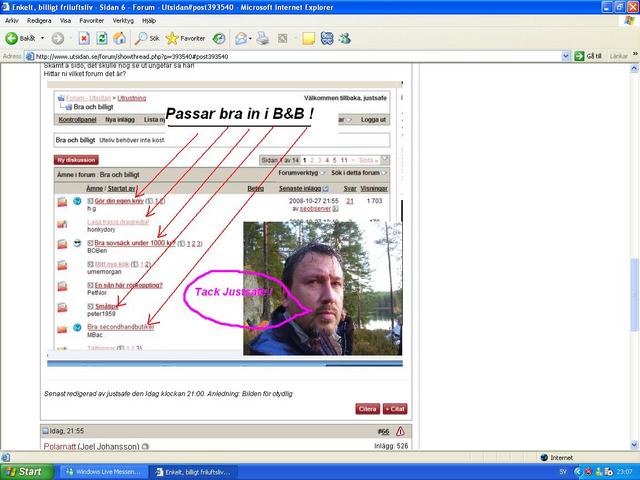The width and height of the screenshot is (640, 480).
Task: Click the green Messenger buddy tray icon
Action: pos(598,472)
